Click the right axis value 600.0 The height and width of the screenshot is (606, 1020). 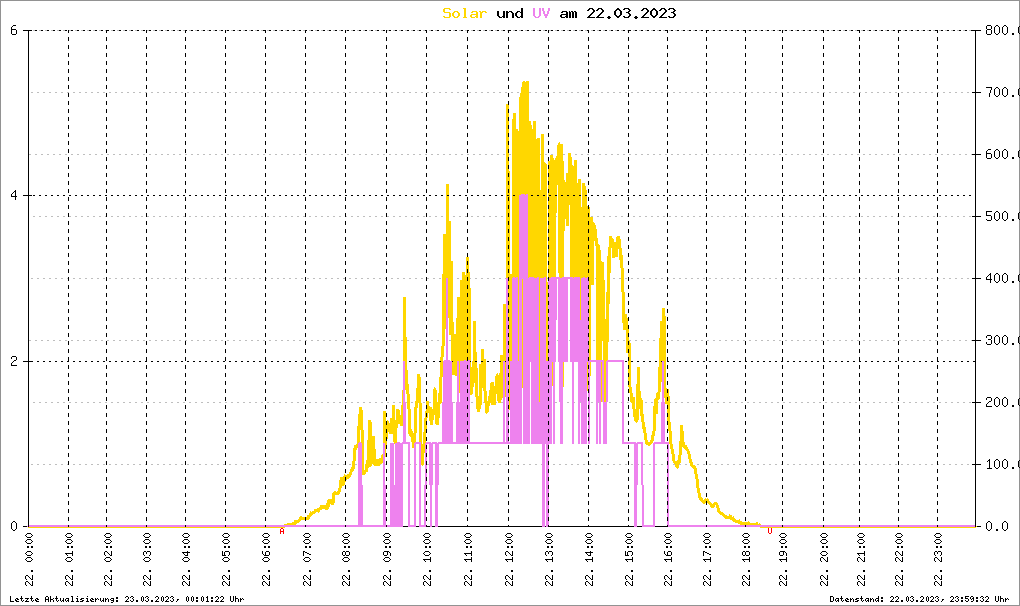click(1000, 154)
